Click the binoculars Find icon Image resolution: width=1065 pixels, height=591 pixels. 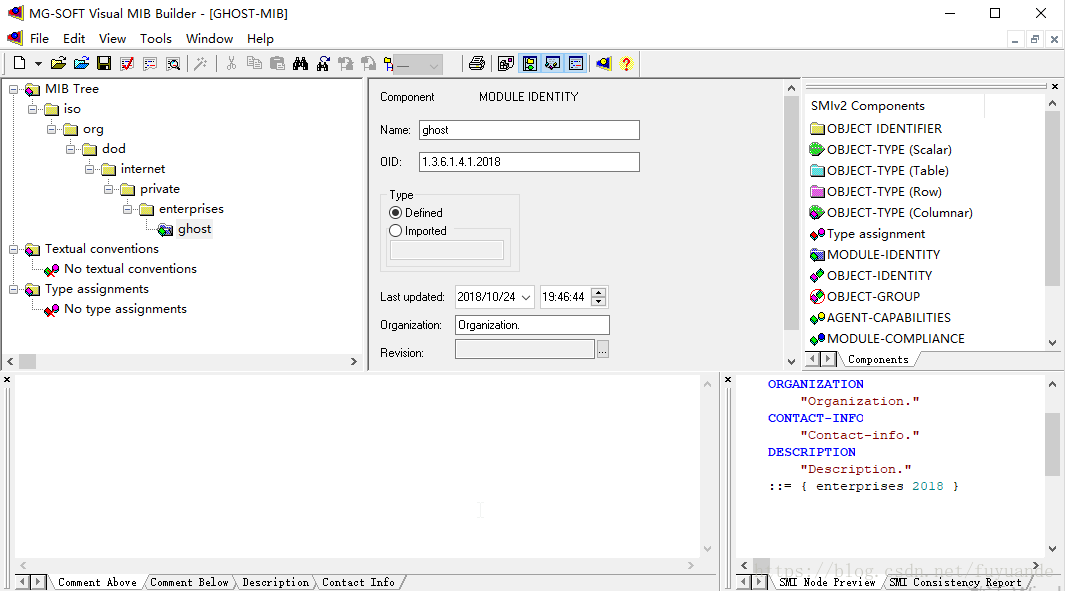click(300, 63)
